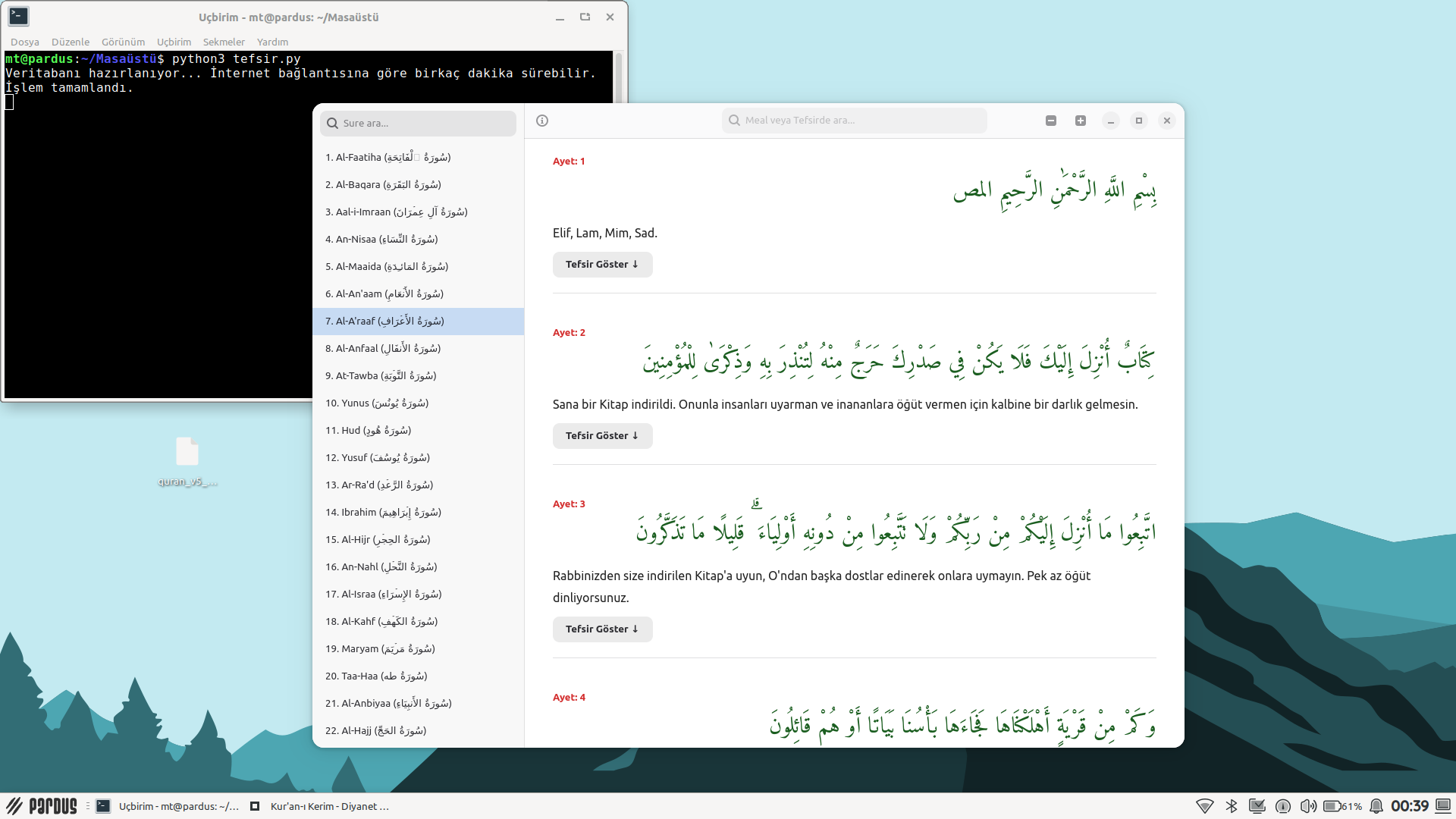Open the Sekmeler menu in terminal
Image resolution: width=1456 pixels, height=819 pixels.
pos(224,42)
